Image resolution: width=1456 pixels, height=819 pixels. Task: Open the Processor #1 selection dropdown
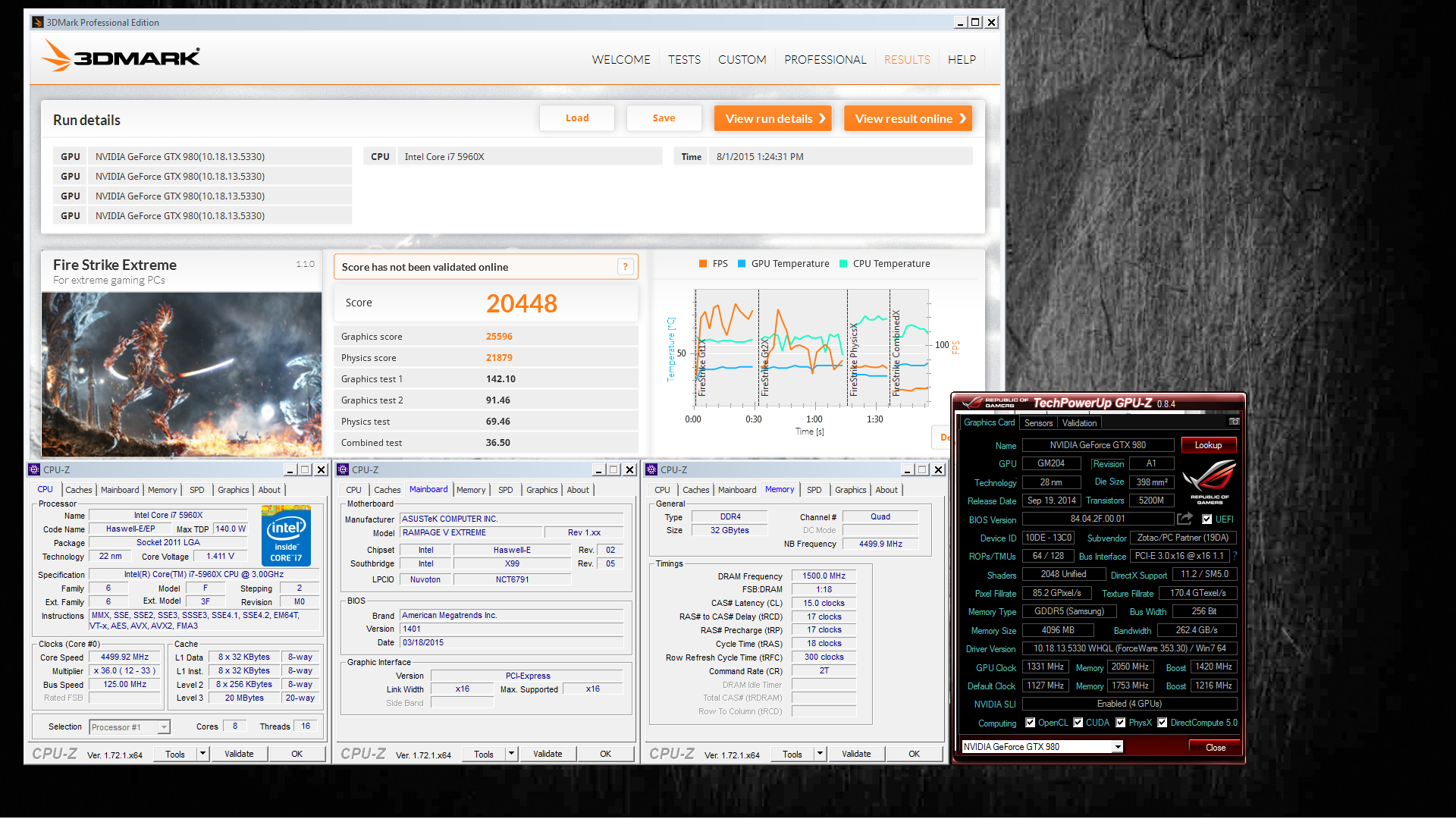click(x=163, y=727)
